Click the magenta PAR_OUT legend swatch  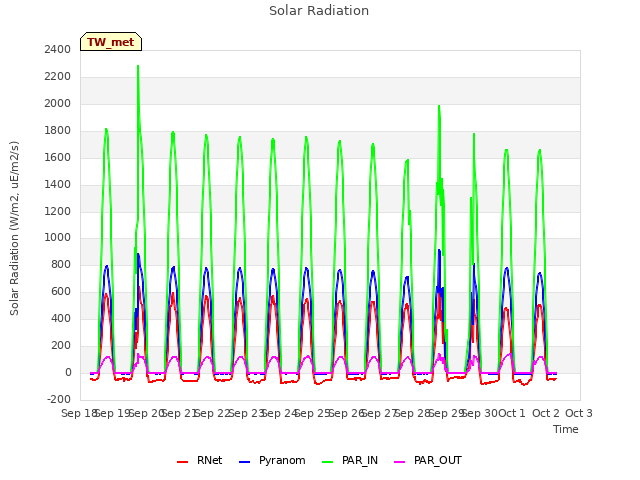tap(400, 462)
